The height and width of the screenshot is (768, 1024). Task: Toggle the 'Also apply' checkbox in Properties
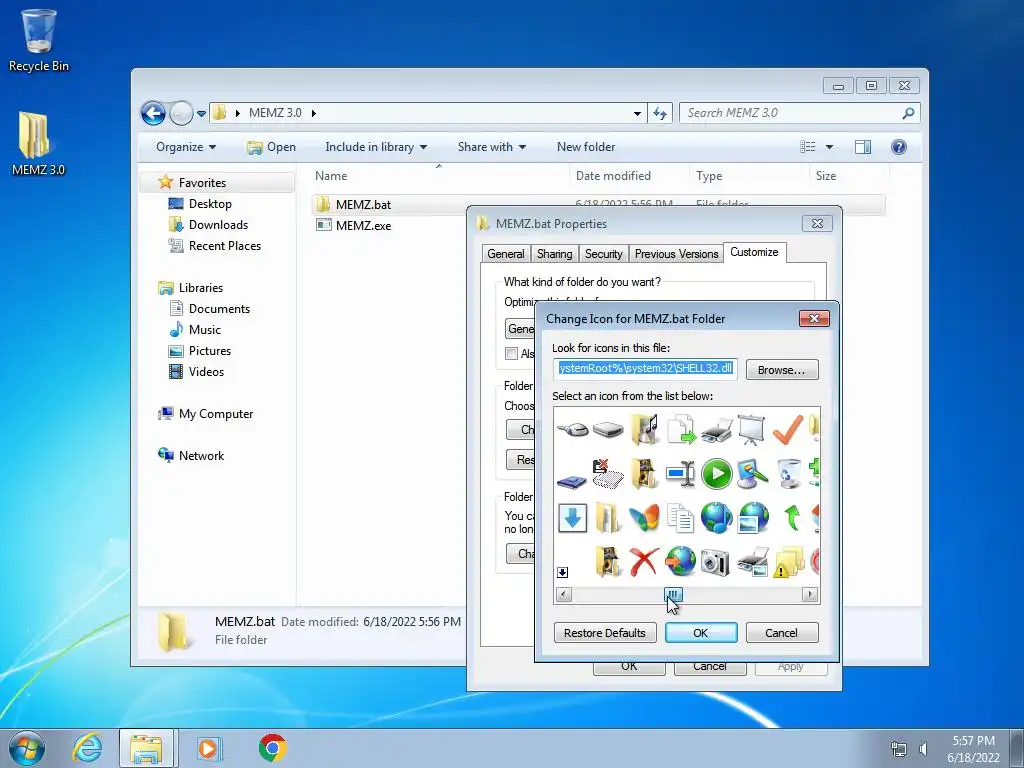tap(511, 354)
